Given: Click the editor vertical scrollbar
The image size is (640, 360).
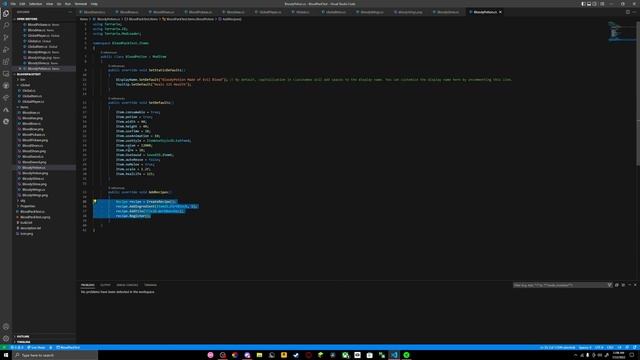Looking at the screenshot, I should (638, 93).
